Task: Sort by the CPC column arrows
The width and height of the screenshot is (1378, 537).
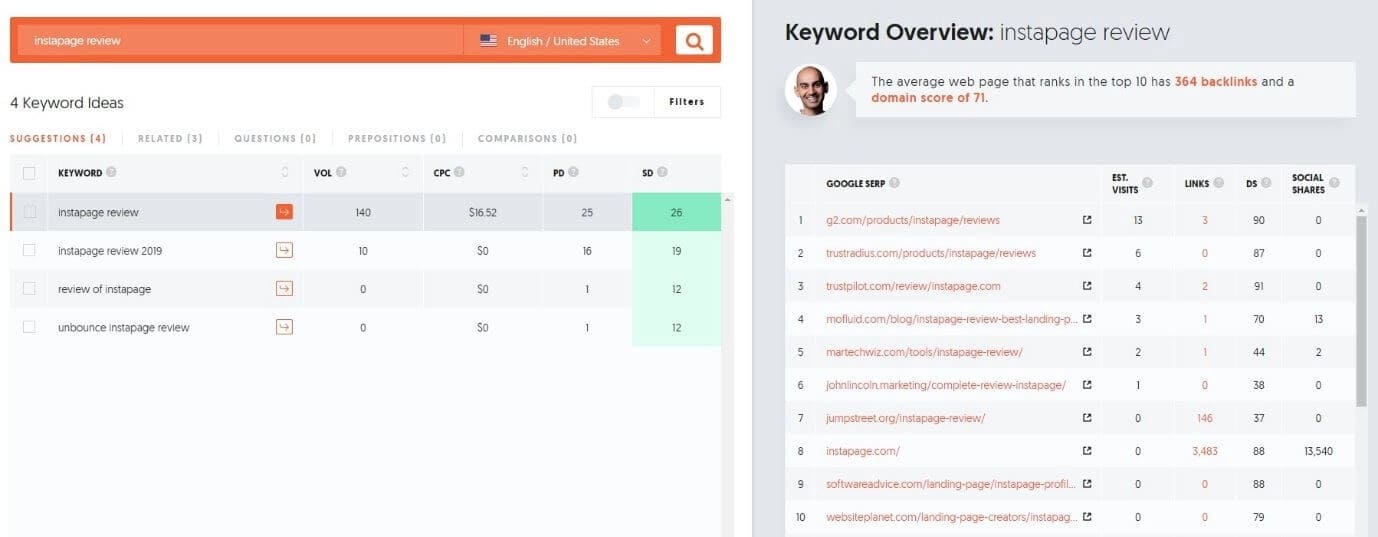Action: (x=525, y=173)
